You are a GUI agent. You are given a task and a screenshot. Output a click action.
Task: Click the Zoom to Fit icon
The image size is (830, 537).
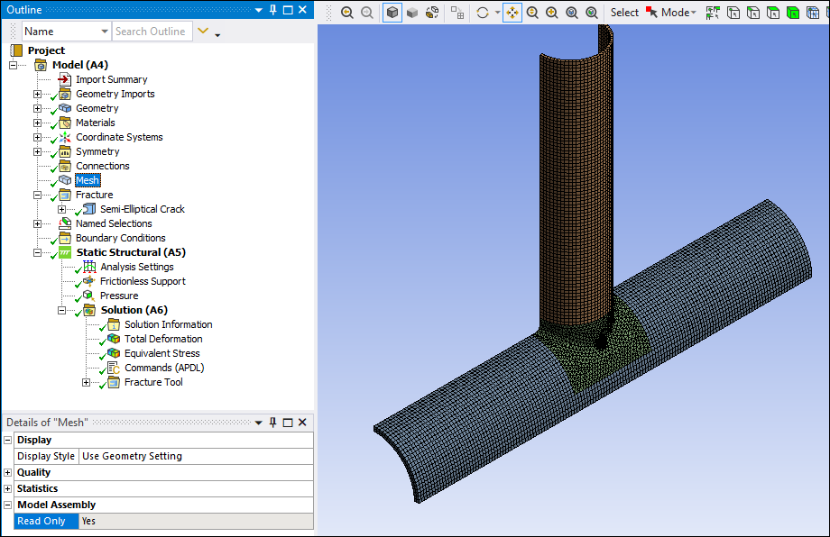[572, 12]
